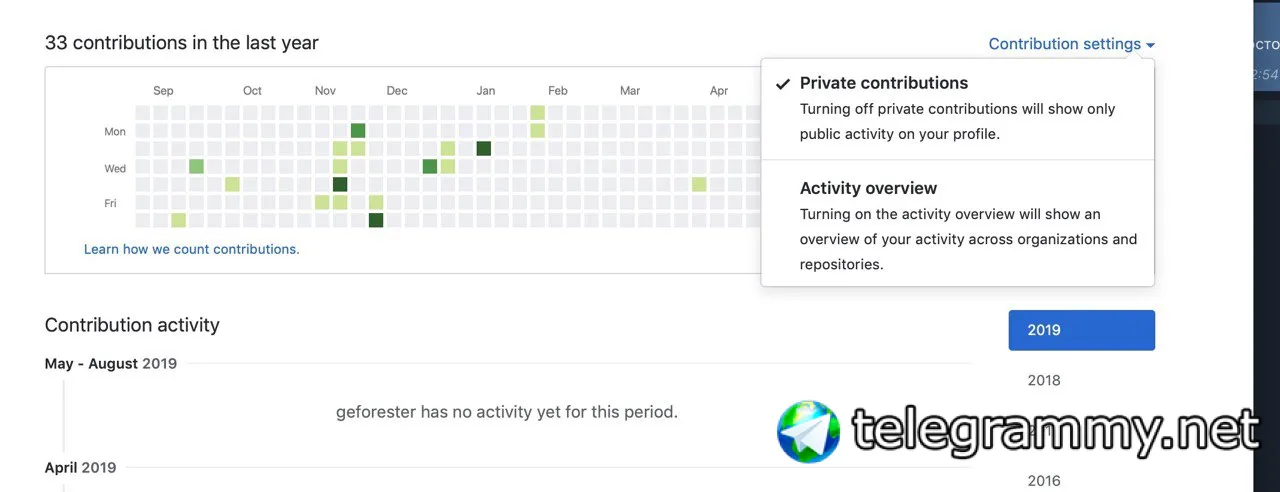The width and height of the screenshot is (1280, 492).
Task: Click the 'May - August 2019' period heading
Action: (x=111, y=364)
